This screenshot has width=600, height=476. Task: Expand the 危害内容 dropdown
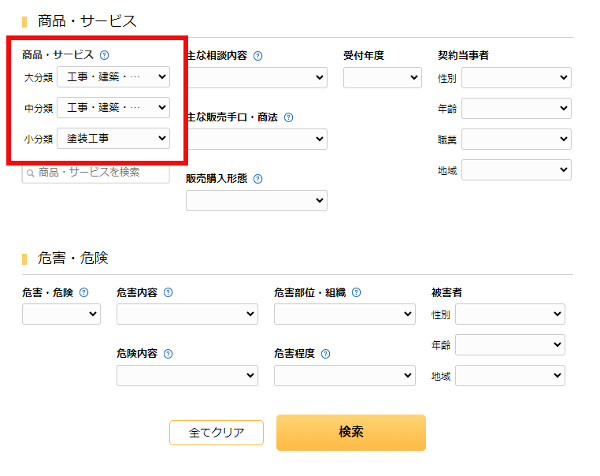tap(187, 314)
